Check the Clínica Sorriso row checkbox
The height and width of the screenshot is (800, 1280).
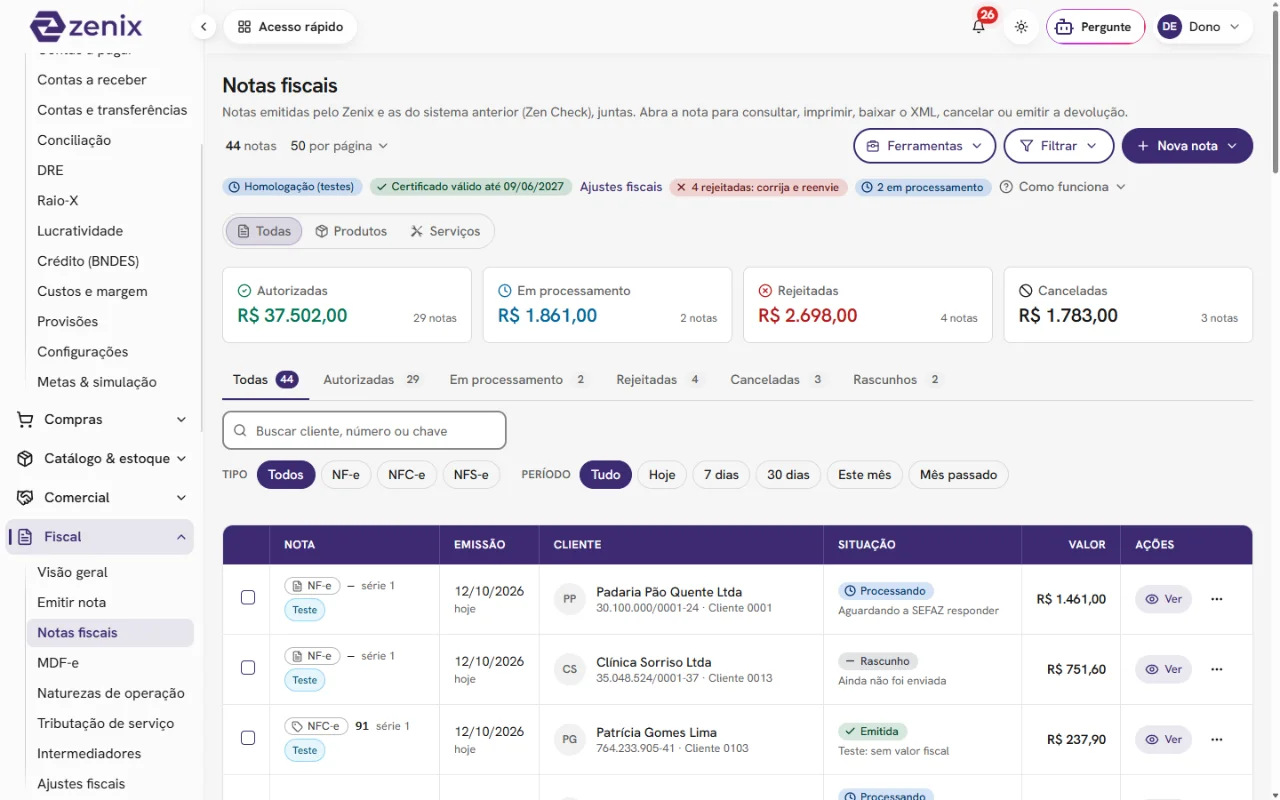click(x=248, y=667)
